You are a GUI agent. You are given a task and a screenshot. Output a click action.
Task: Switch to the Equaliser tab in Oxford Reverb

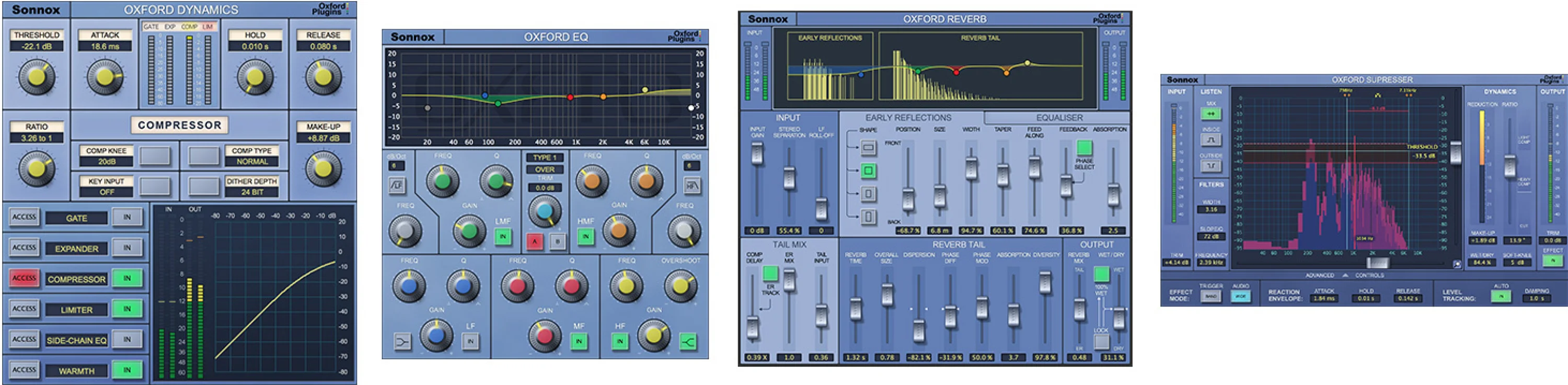(x=1059, y=118)
